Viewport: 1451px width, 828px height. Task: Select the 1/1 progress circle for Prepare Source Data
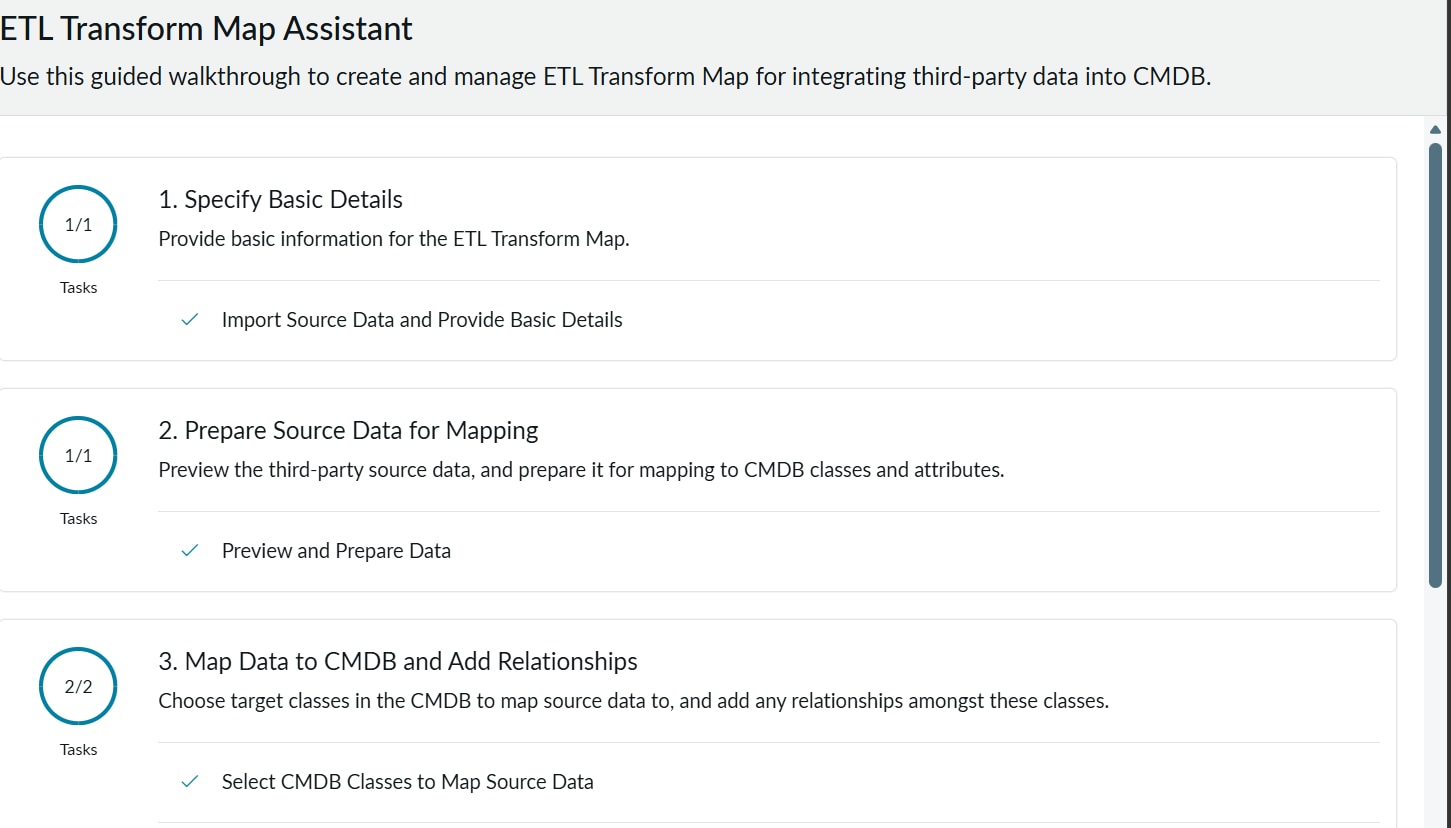pyautogui.click(x=78, y=456)
